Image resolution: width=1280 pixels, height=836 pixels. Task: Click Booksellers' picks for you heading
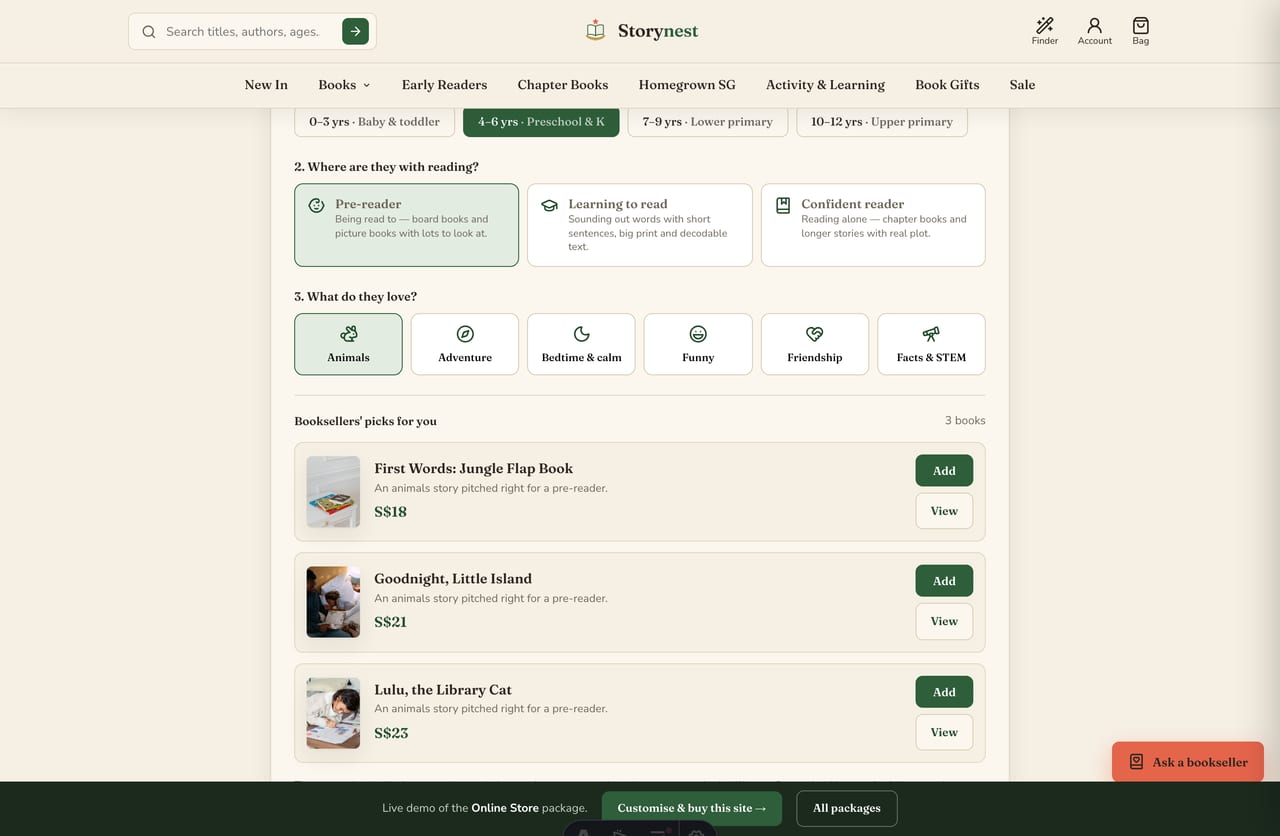(365, 421)
